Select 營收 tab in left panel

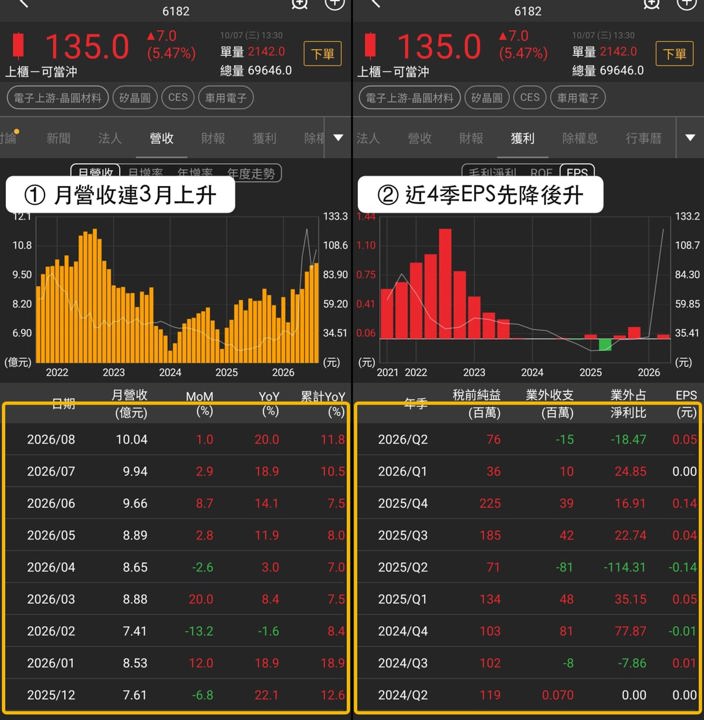(162, 138)
